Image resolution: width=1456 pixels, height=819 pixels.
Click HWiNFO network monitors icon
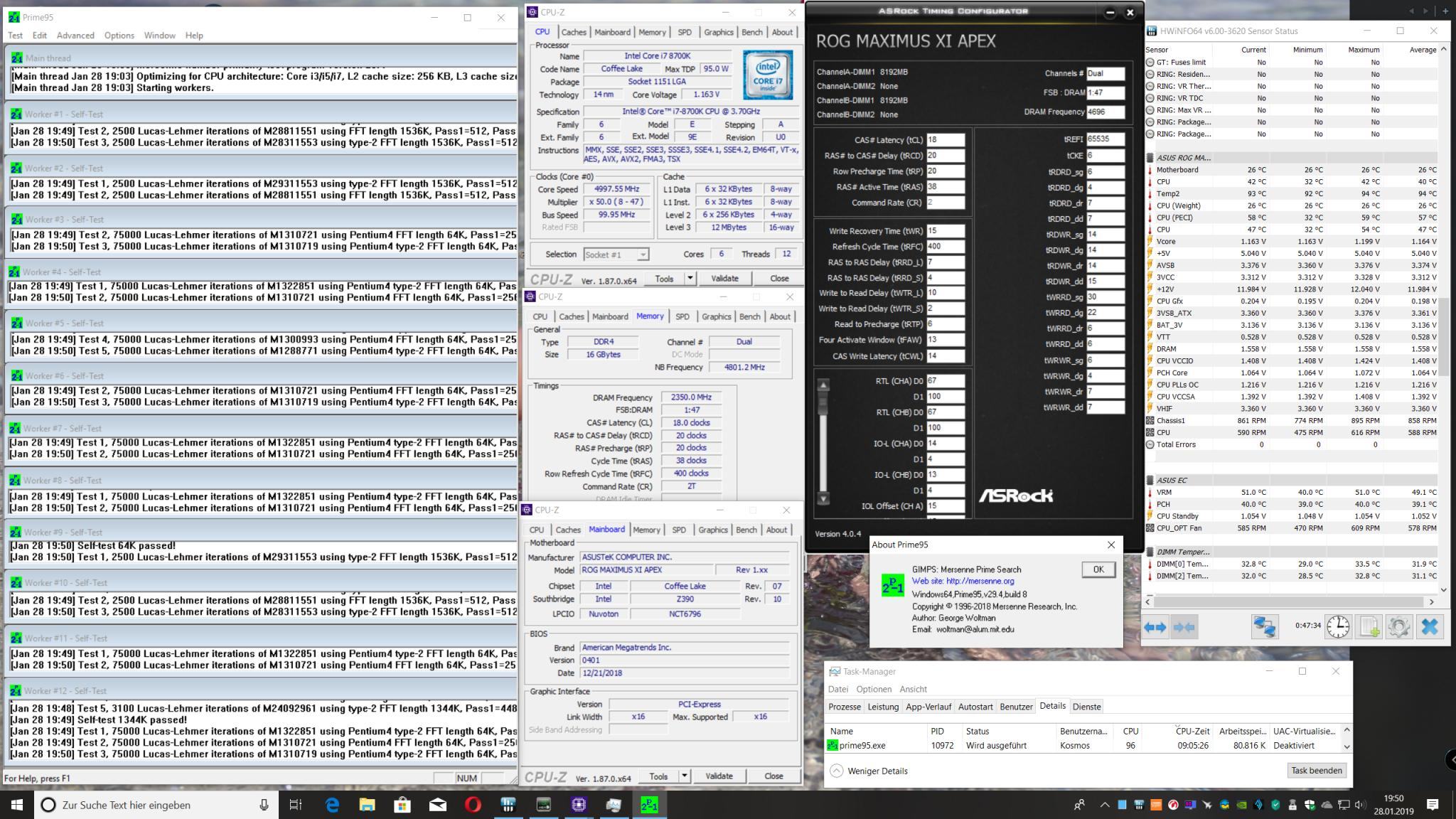1265,627
